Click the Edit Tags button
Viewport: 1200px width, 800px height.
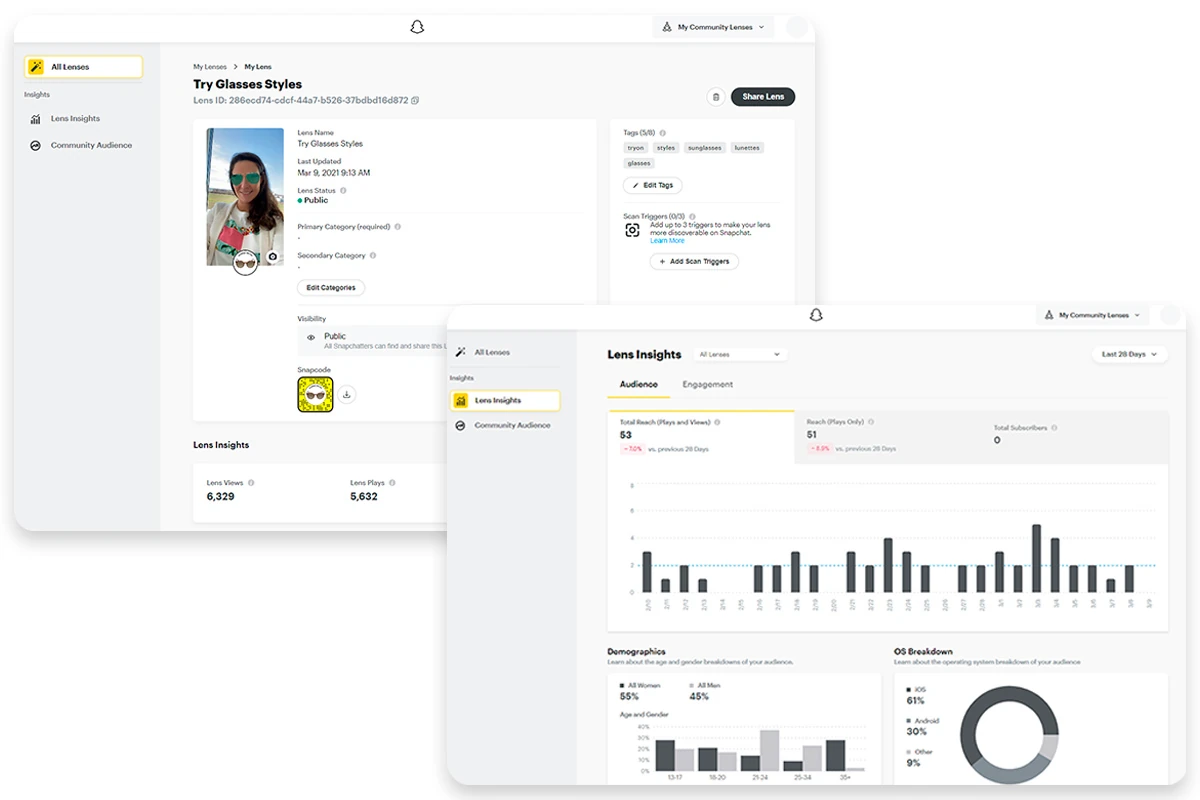[653, 186]
